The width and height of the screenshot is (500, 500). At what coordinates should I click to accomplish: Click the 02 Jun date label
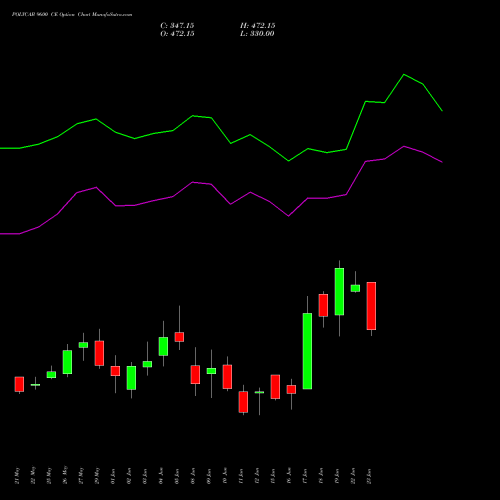129,476
